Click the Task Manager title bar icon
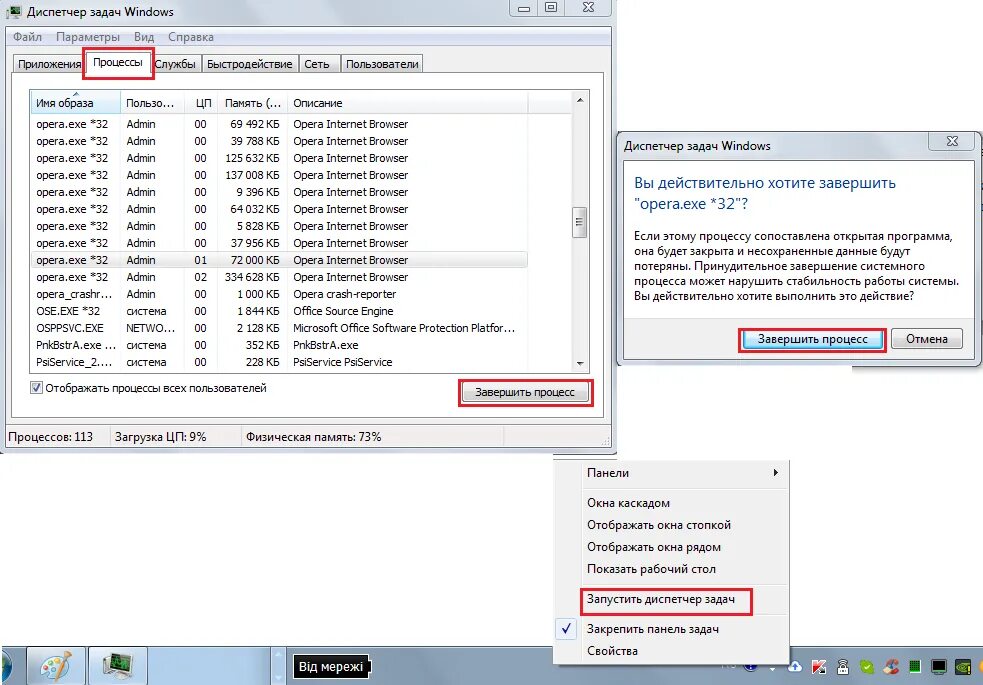983x685 pixels. [x=13, y=11]
